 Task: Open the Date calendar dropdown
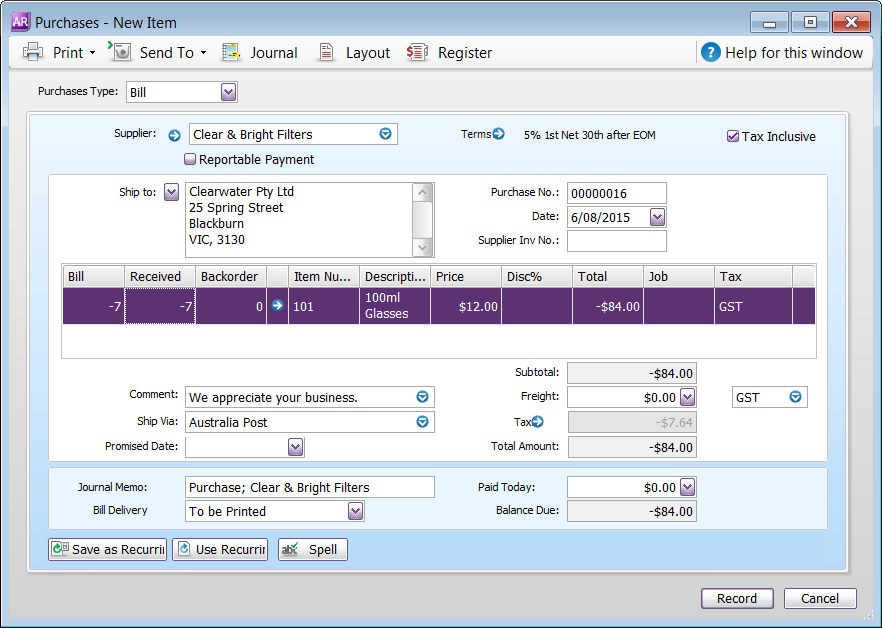click(657, 217)
